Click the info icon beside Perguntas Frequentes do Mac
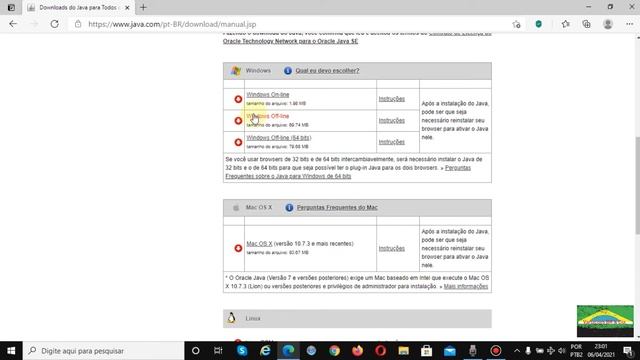This screenshot has width=640, height=360. (x=289, y=208)
